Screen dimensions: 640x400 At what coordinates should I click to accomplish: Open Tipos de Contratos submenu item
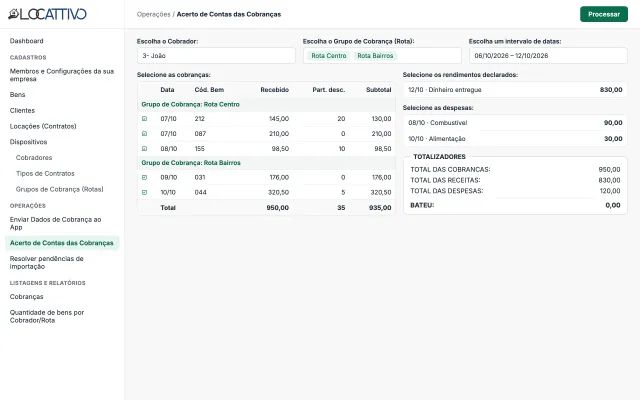click(x=45, y=173)
